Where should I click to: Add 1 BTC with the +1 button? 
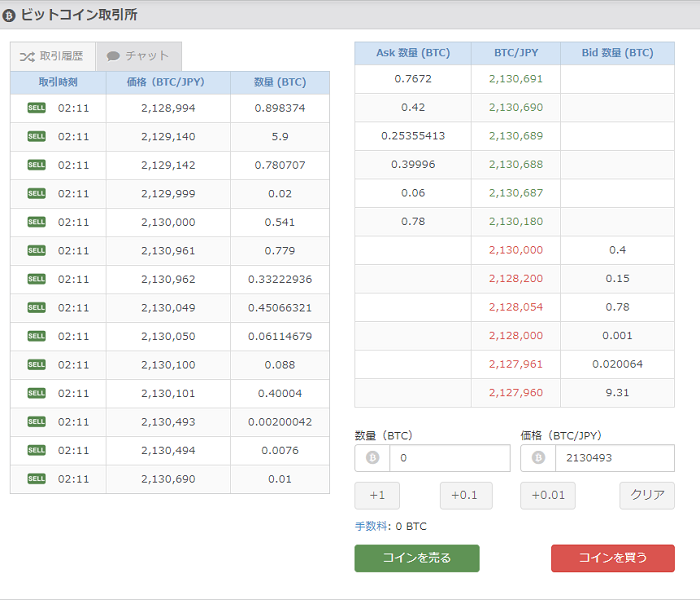coord(377,496)
